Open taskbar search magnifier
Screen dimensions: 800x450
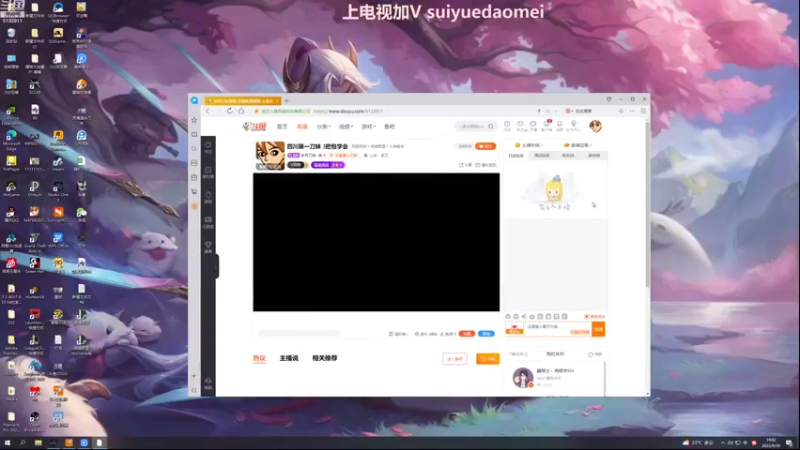tap(22, 443)
